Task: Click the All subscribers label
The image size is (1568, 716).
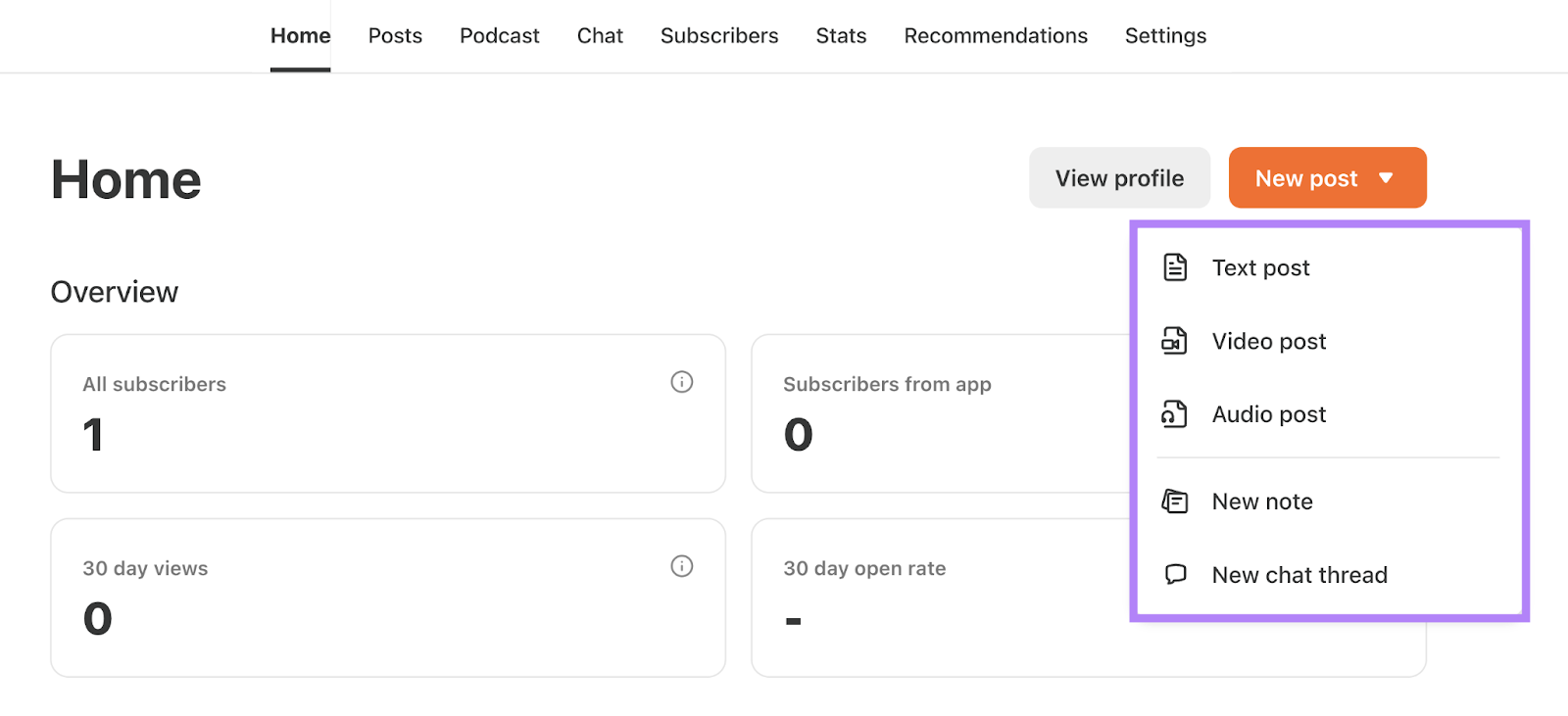Action: [x=154, y=384]
